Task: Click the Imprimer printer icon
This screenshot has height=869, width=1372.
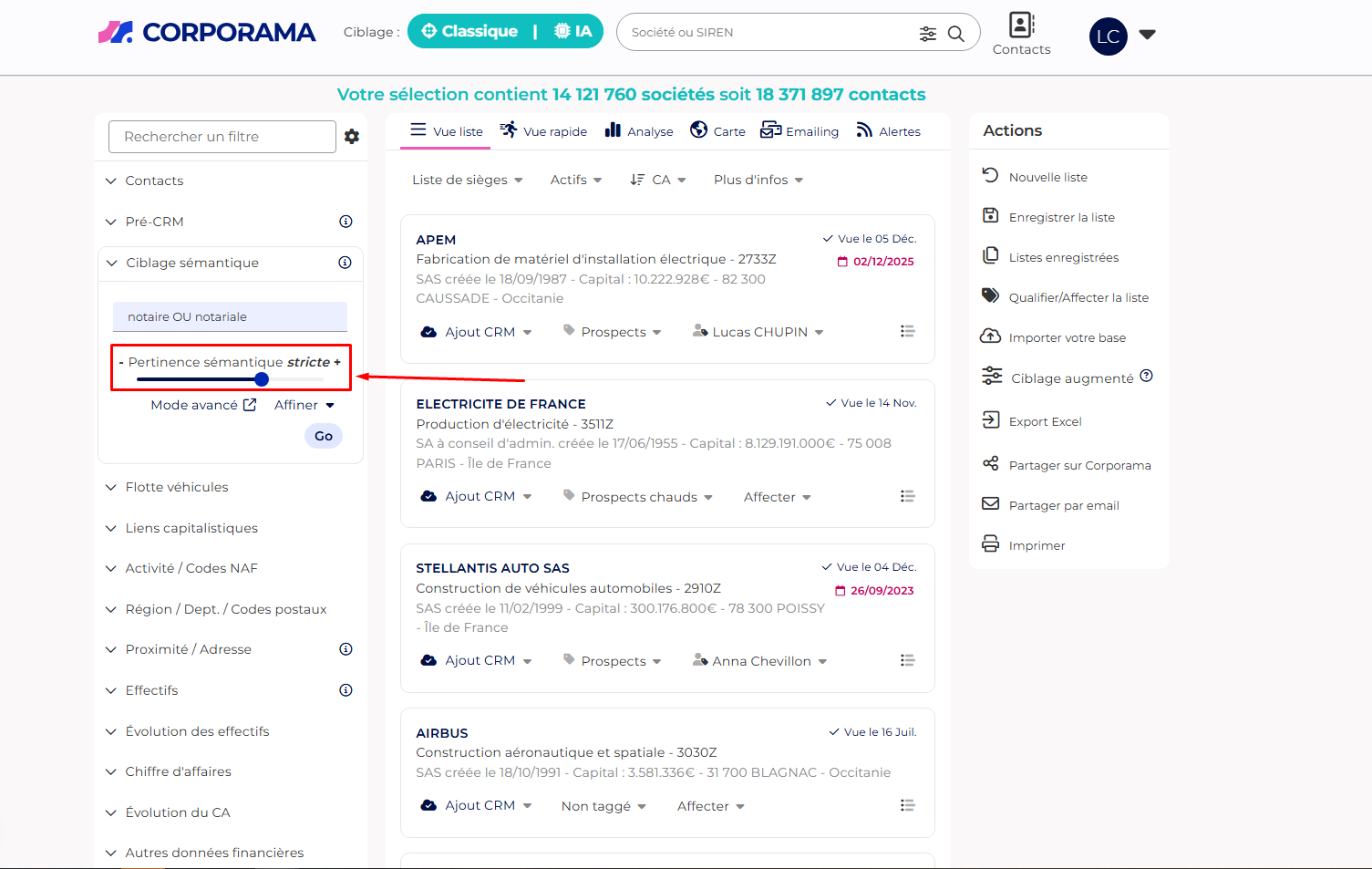Action: (991, 544)
